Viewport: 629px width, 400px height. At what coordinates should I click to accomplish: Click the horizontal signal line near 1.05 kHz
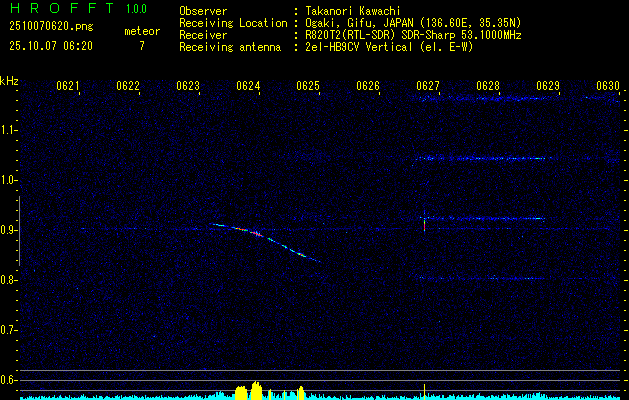pos(483,158)
